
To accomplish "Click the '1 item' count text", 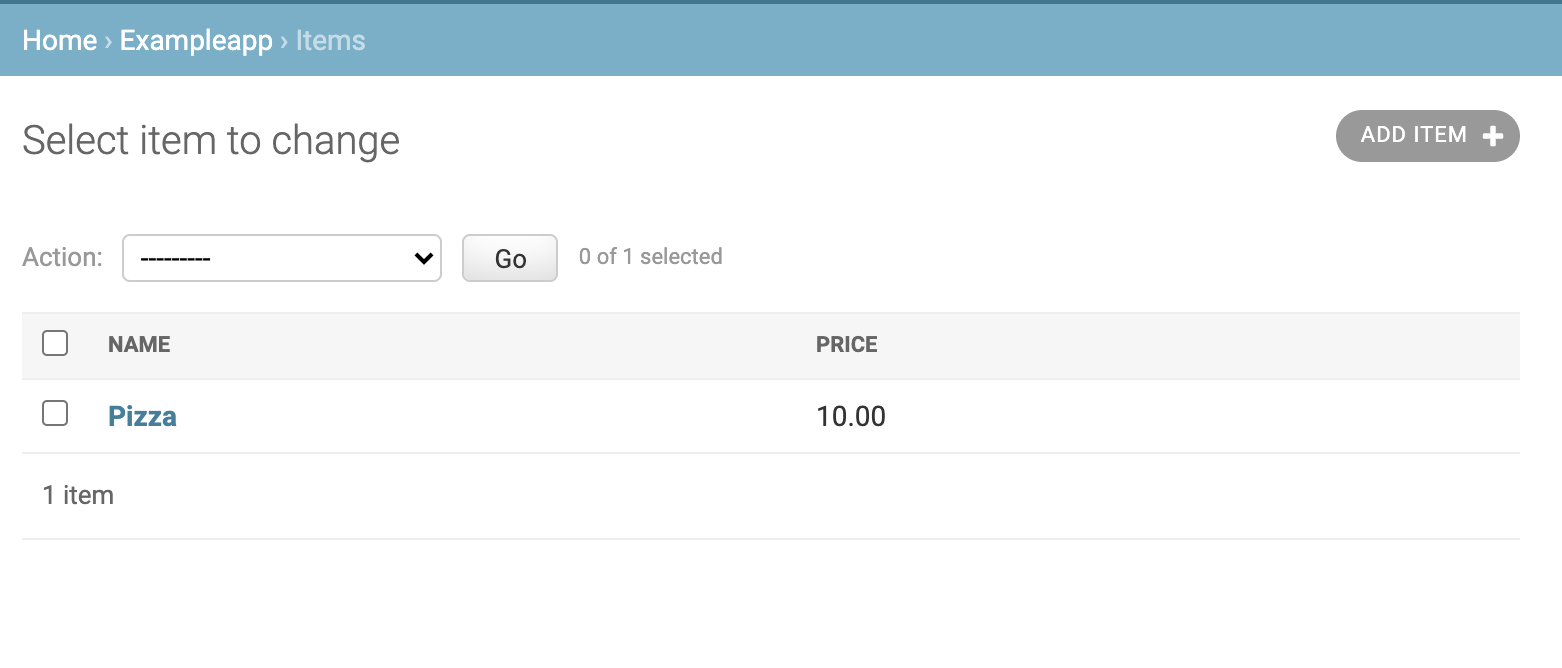I will pyautogui.click(x=78, y=495).
